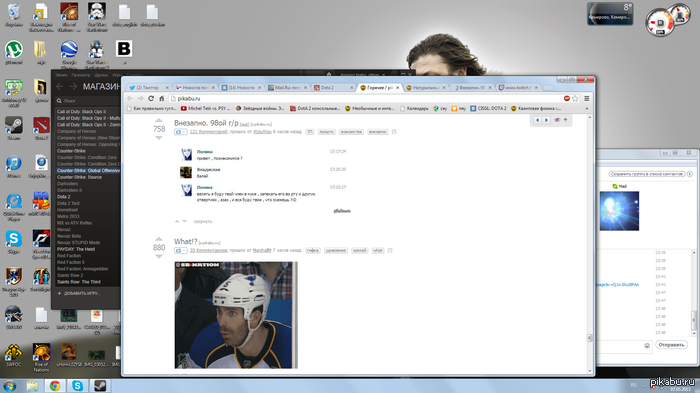Open Michel Teló vs. PSY bookmark
Screen dimensions: 700x393
click(205, 109)
